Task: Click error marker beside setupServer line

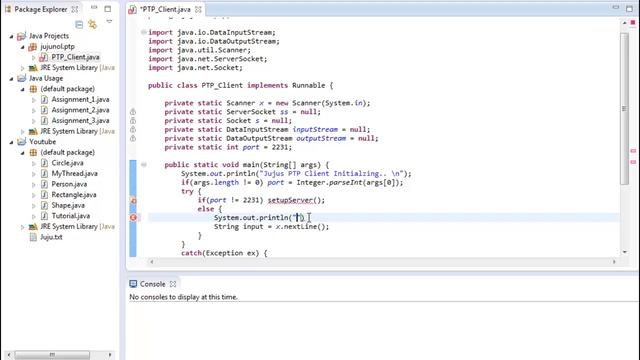Action: [133, 200]
